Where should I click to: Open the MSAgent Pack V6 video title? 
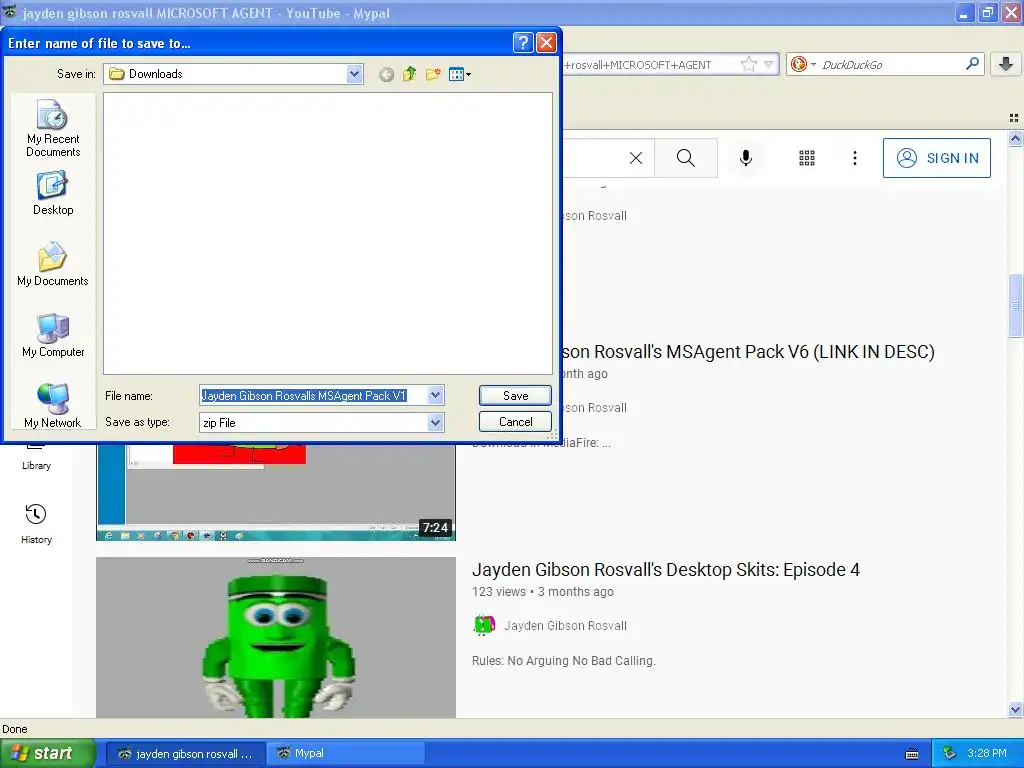point(748,352)
